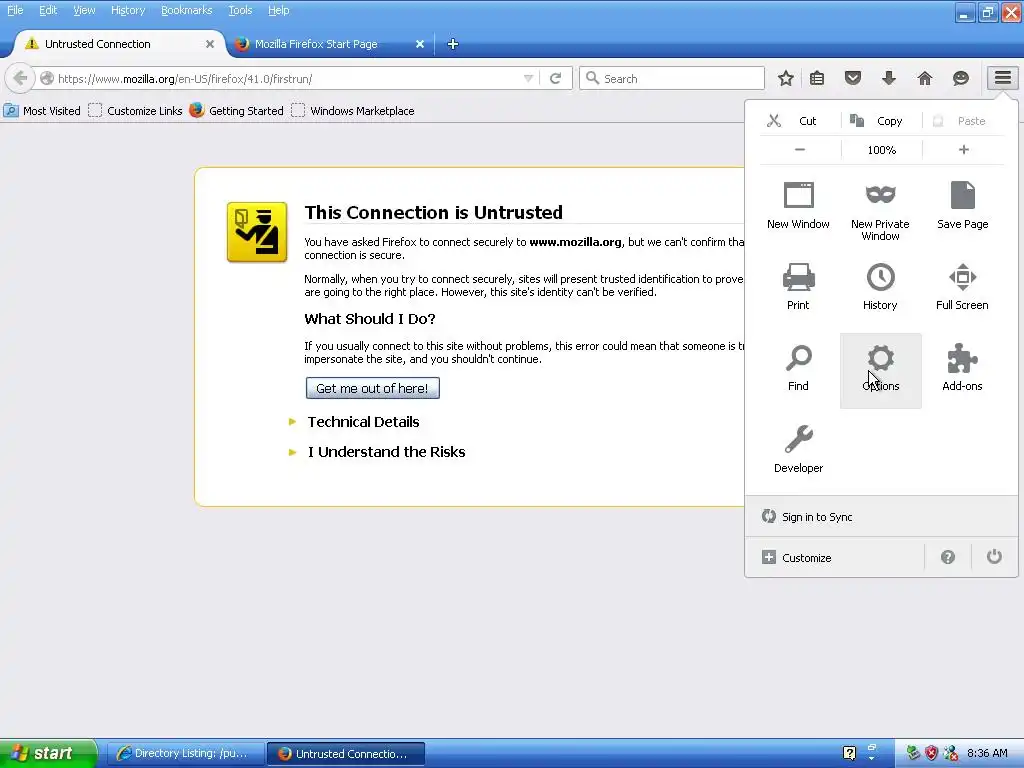Click the Copy command
Viewport: 1024px width, 768px height.
pyautogui.click(x=881, y=121)
